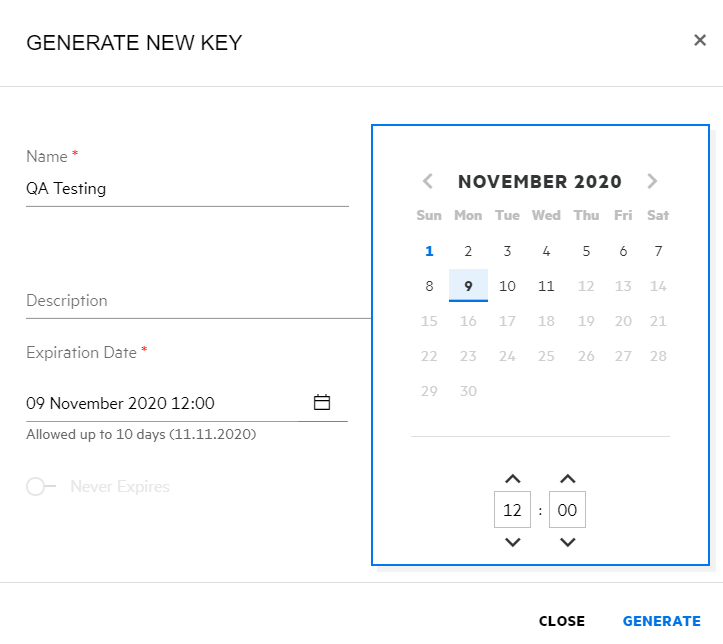Viewport: 723px width, 644px height.
Task: Go to next month in calendar
Action: click(x=652, y=181)
